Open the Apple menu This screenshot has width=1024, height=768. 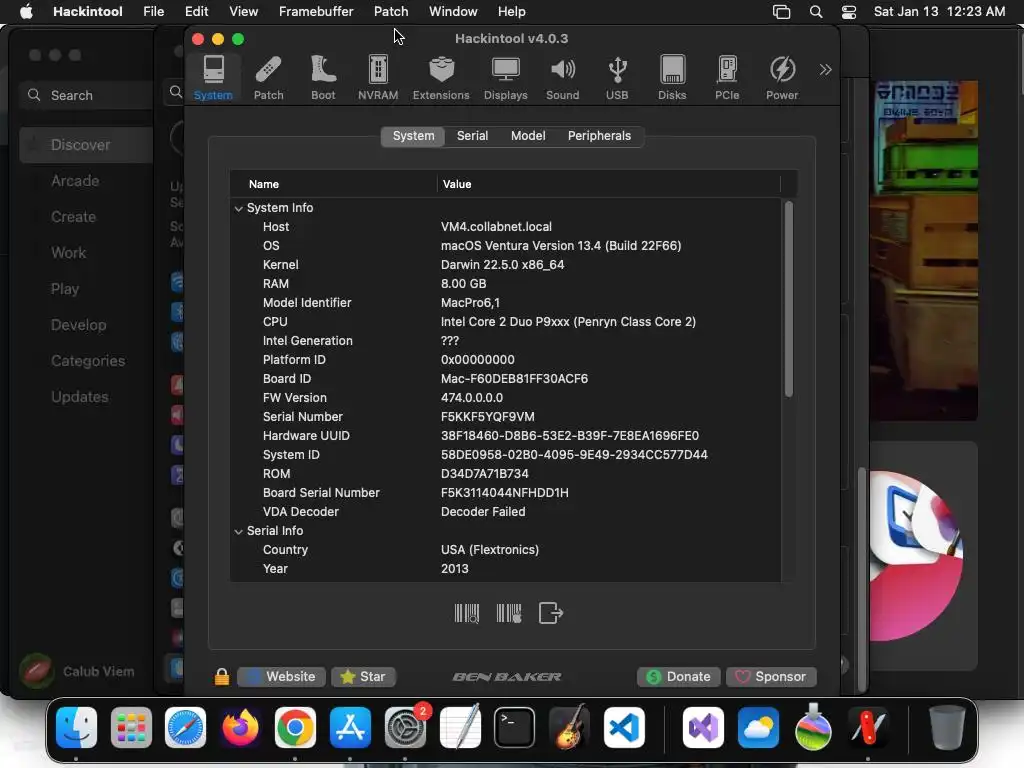point(26,11)
